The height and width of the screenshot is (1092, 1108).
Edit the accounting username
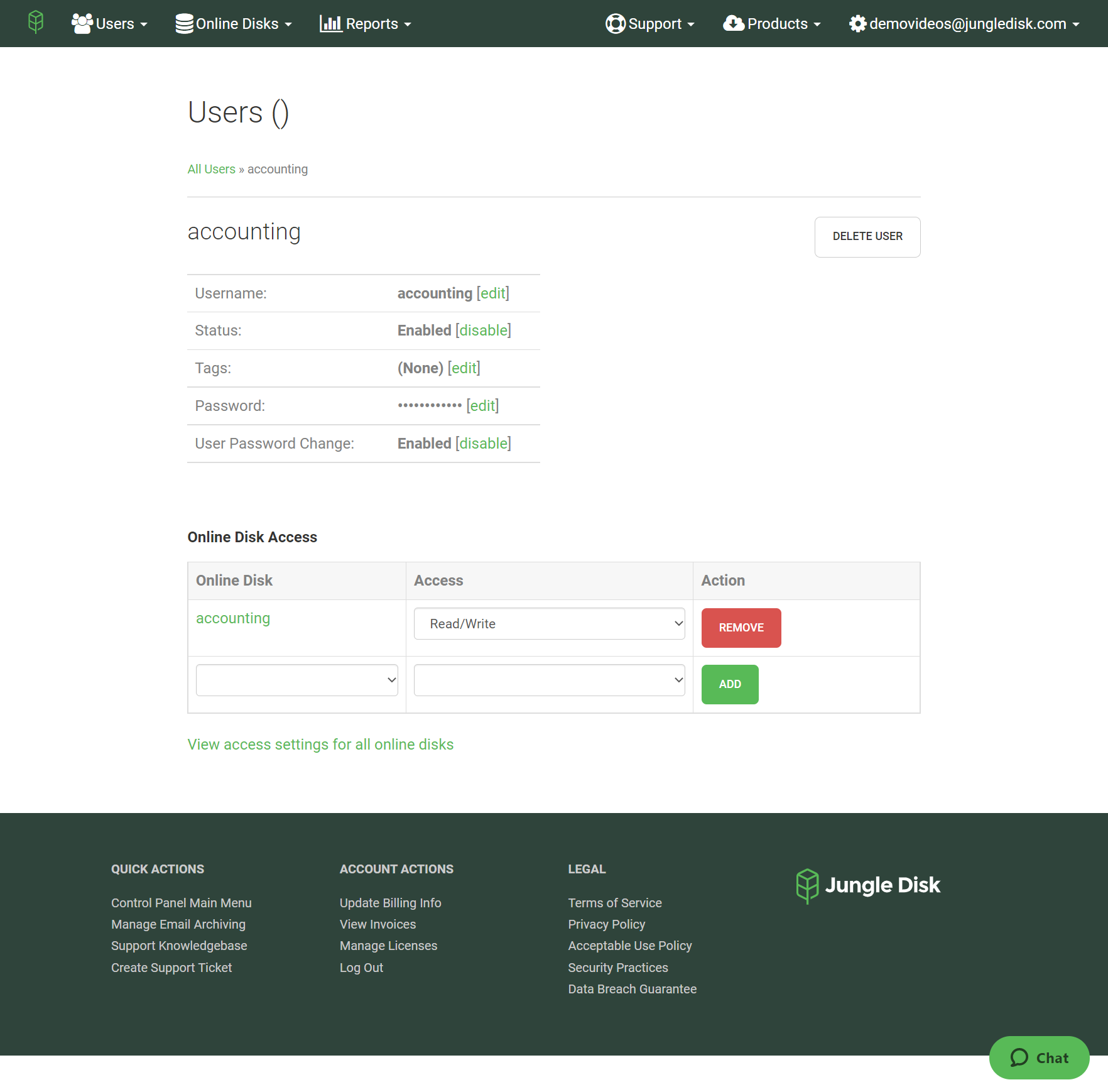[x=492, y=293]
